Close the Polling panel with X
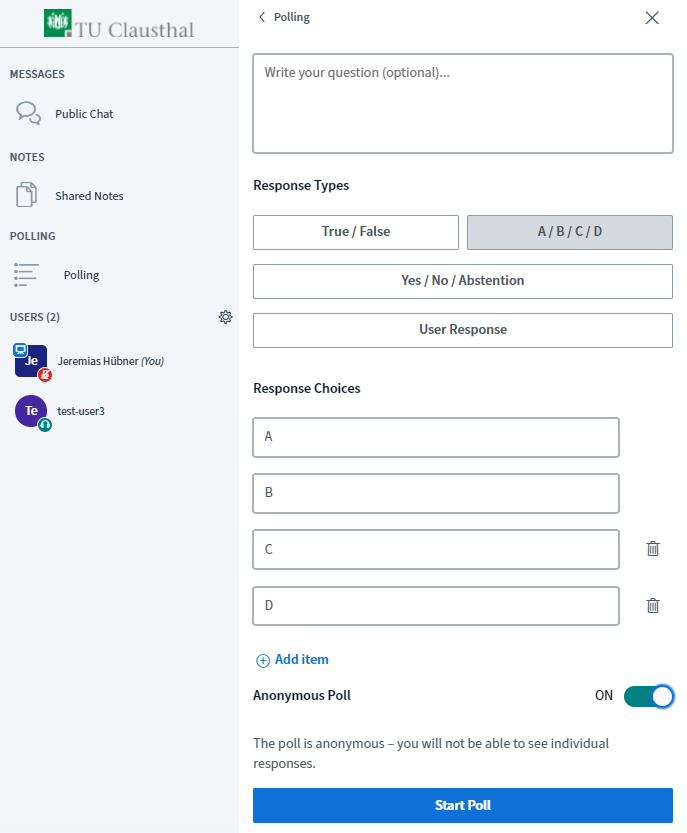This screenshot has width=687, height=833. point(652,18)
